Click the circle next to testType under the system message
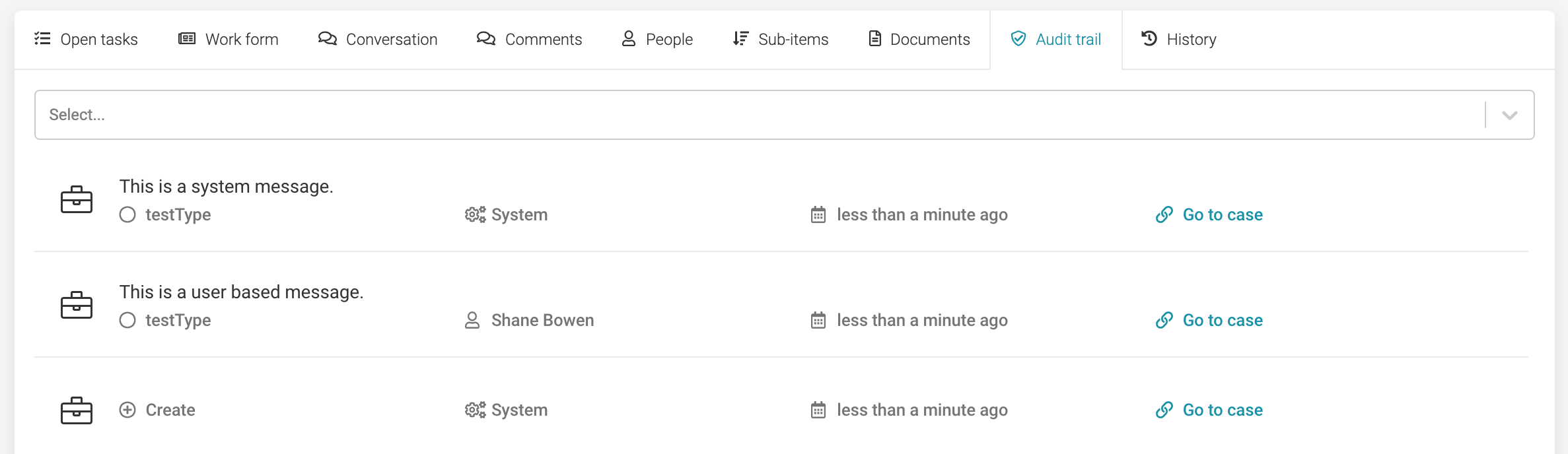This screenshot has width=1568, height=454. point(127,214)
